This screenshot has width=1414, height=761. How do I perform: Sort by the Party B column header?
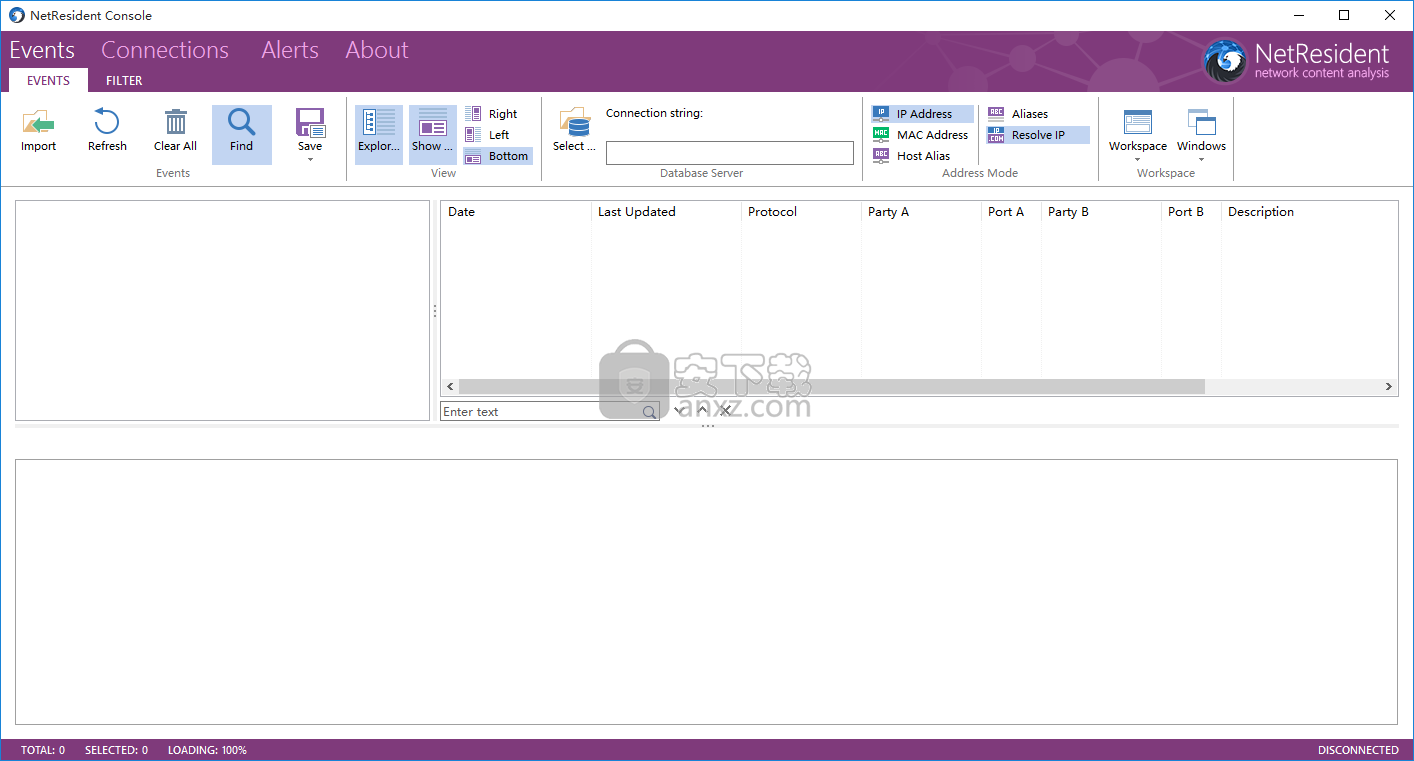click(1101, 212)
